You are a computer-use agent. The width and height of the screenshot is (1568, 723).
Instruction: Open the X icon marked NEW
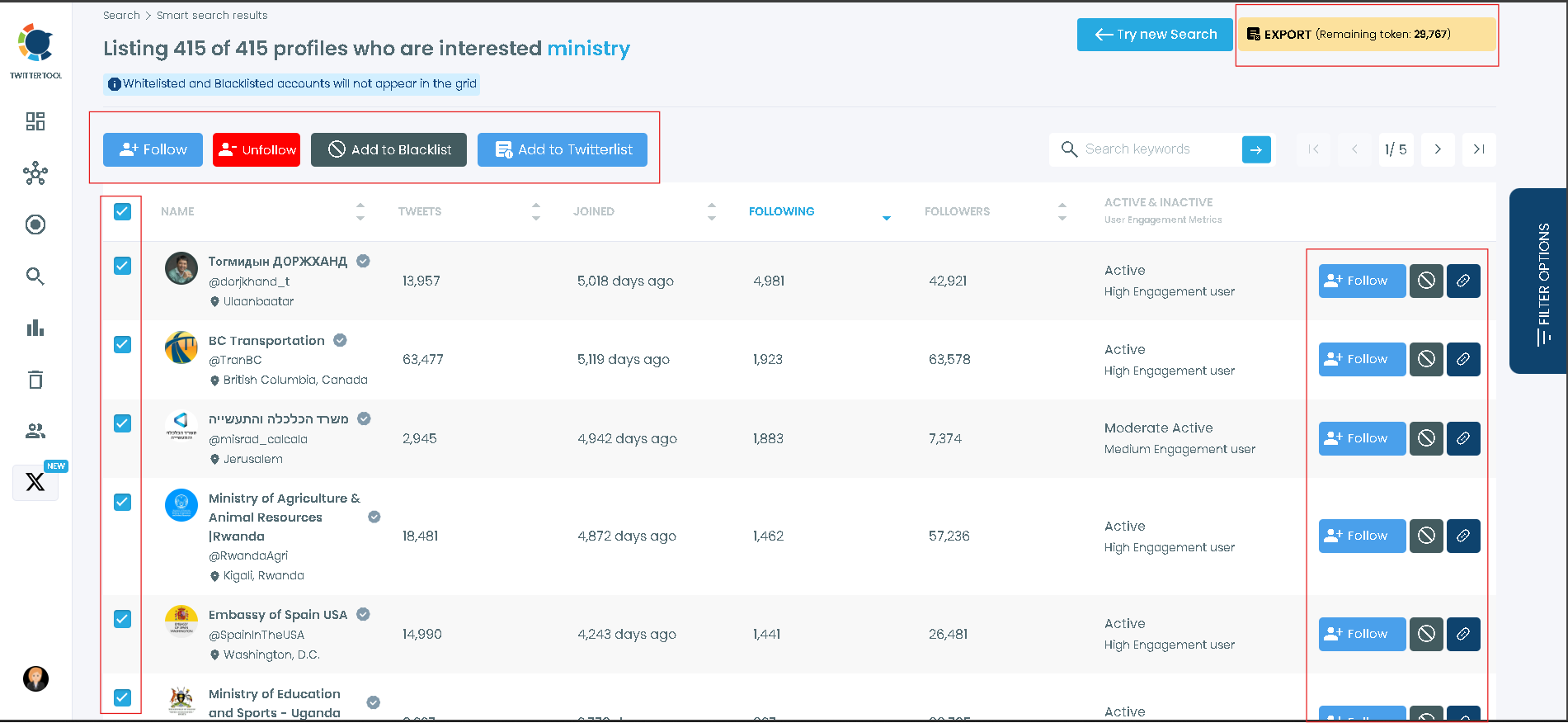tap(35, 482)
